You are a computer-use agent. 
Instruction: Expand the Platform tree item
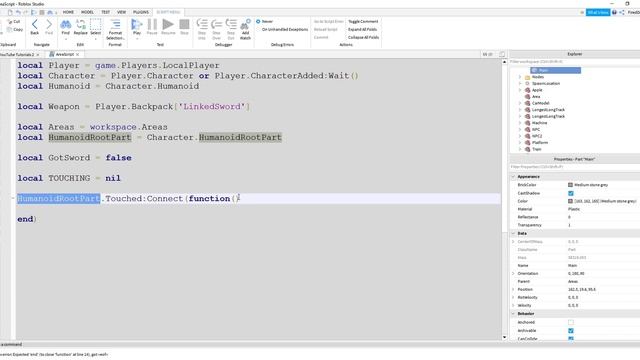[x=520, y=142]
